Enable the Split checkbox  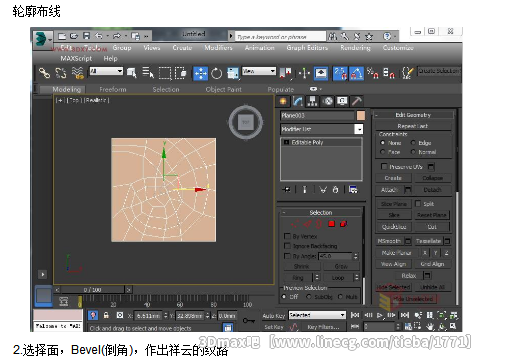[x=418, y=203]
